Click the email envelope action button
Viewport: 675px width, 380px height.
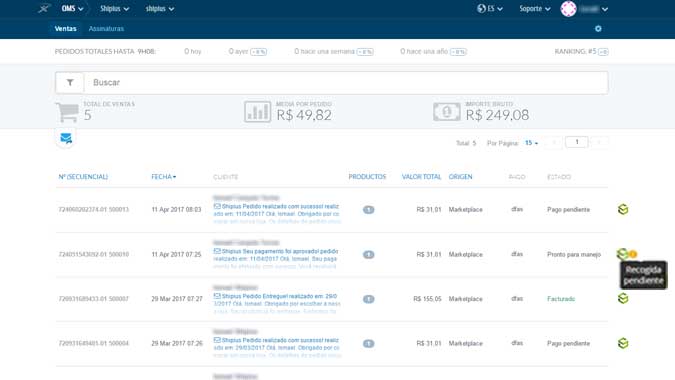66,138
